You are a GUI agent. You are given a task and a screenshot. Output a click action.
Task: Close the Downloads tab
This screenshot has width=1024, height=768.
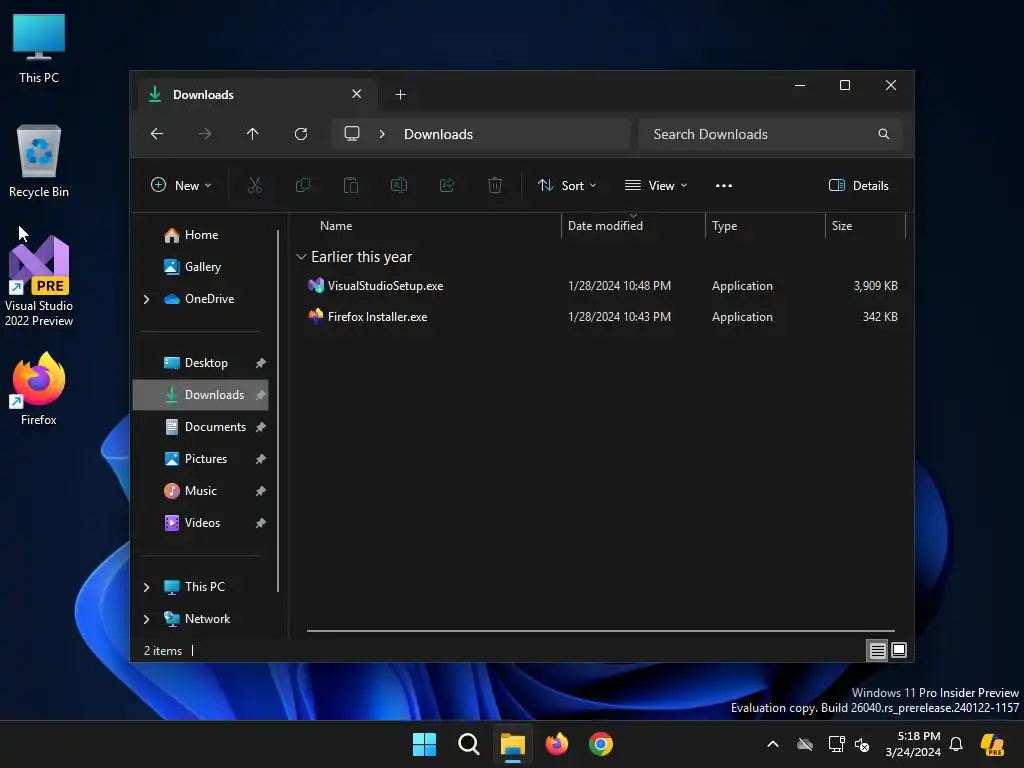click(x=357, y=94)
